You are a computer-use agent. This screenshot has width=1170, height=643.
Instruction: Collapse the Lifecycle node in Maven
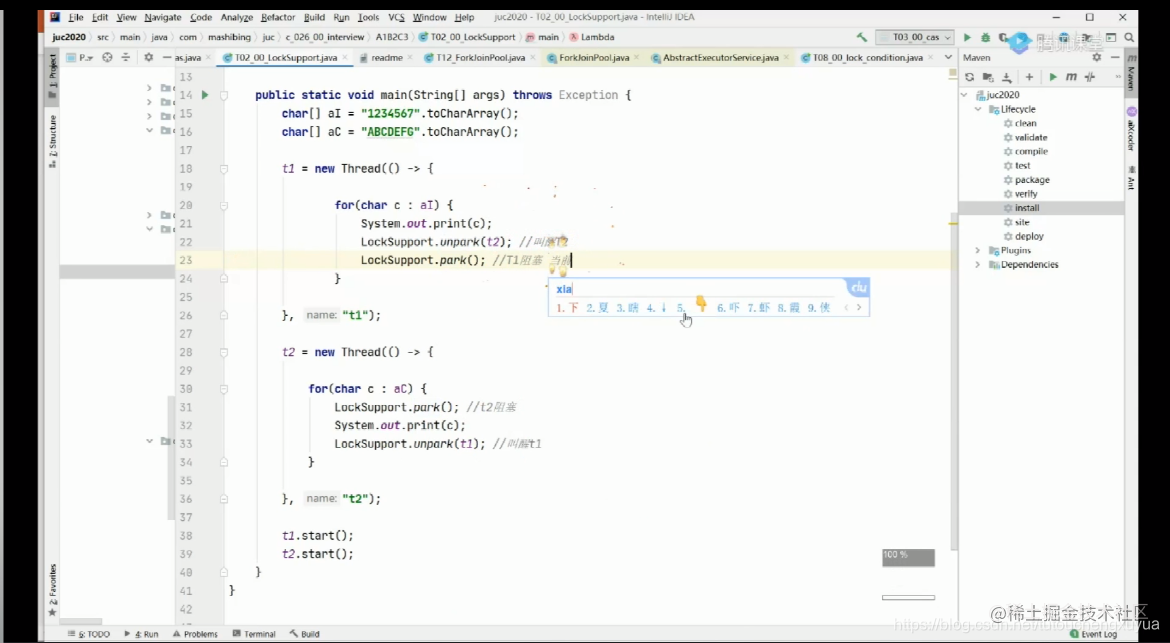click(977, 110)
